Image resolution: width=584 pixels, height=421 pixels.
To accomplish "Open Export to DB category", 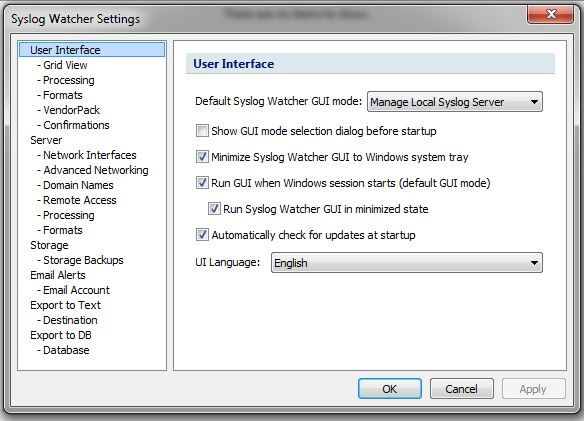I will pyautogui.click(x=61, y=335).
